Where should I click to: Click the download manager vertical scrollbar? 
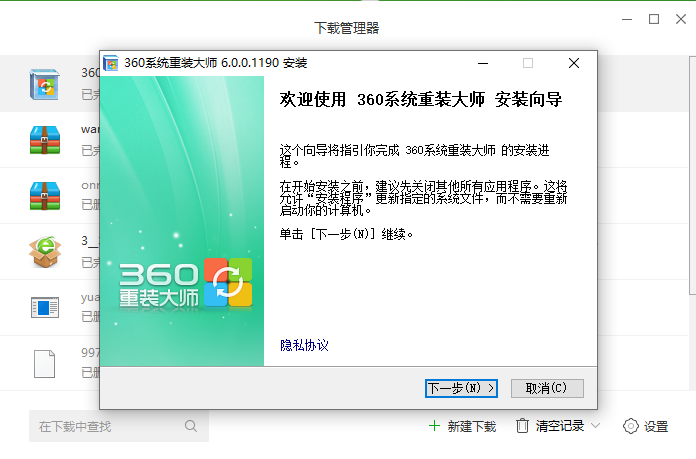[x=692, y=175]
